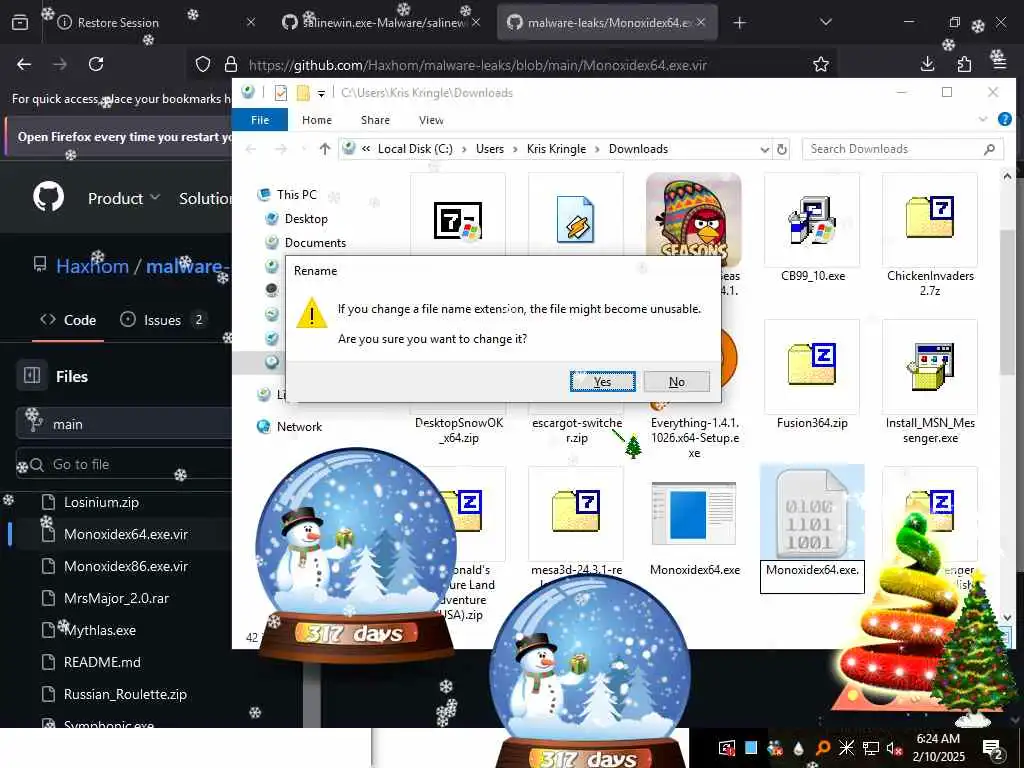Viewport: 1024px width, 768px height.
Task: Click the chevron after Users in the address bar
Action: pyautogui.click(x=515, y=150)
